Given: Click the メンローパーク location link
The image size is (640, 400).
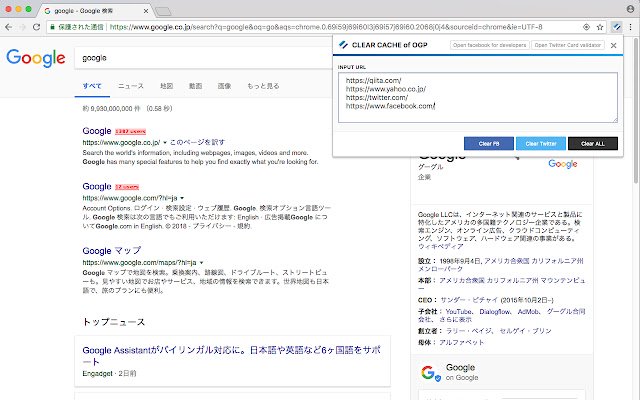Looking at the screenshot, I should [440, 269].
